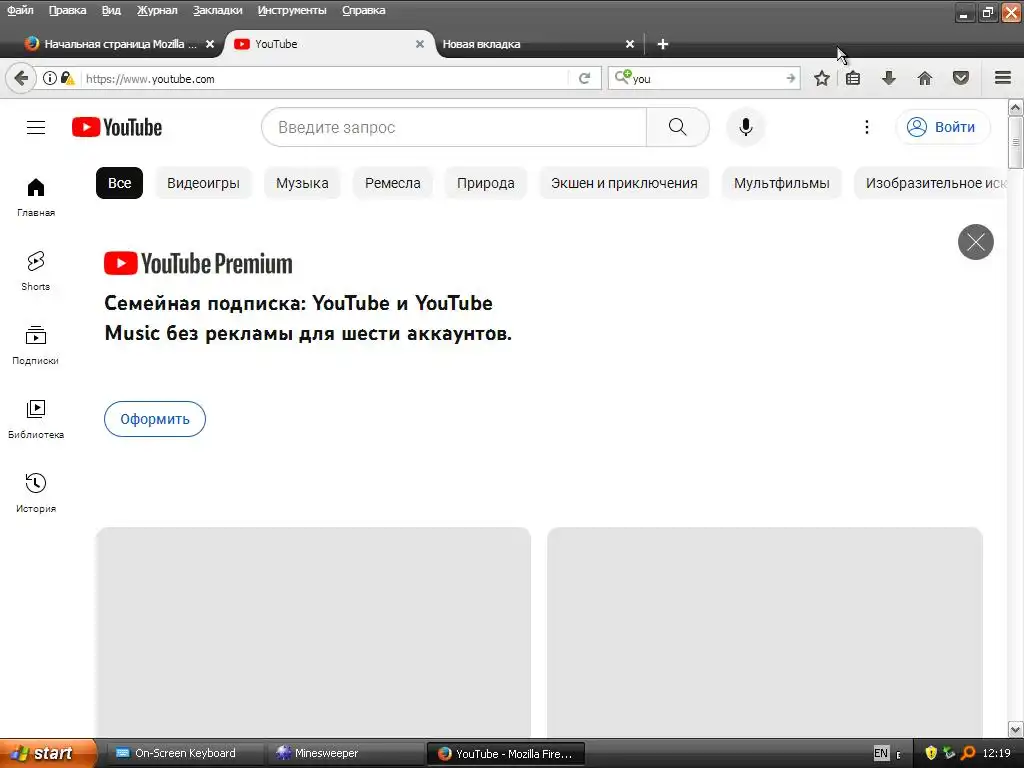Open the YouTube hamburger guide menu
Viewport: 1024px width, 768px height.
coord(36,127)
